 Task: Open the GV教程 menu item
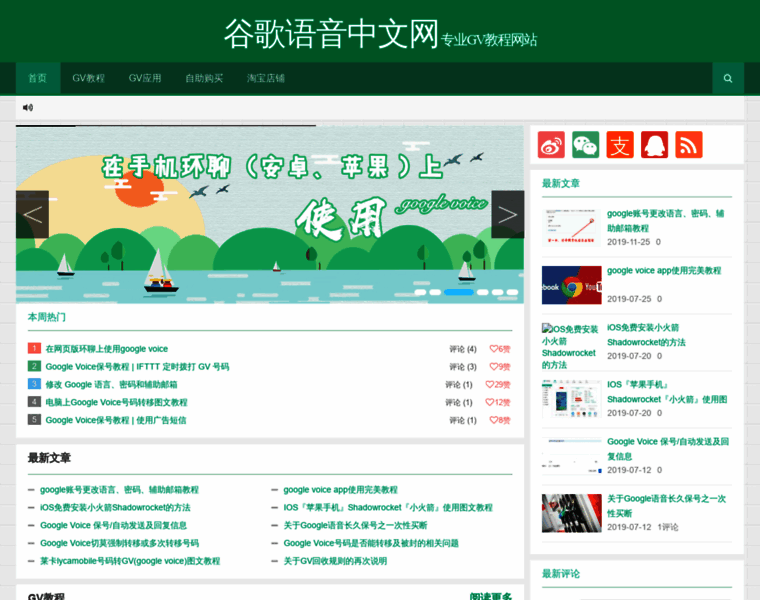coord(88,78)
